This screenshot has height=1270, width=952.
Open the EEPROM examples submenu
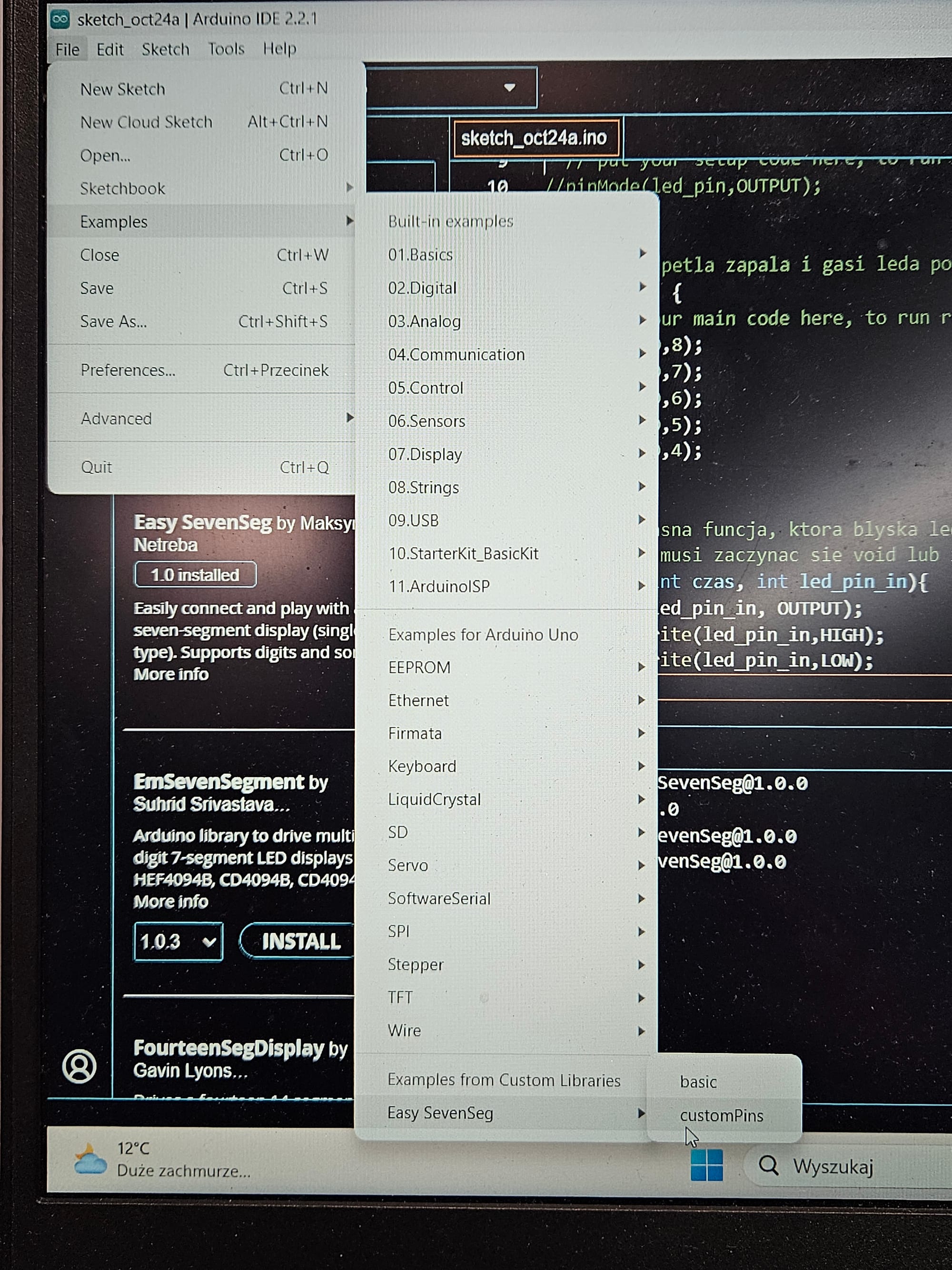(506, 667)
